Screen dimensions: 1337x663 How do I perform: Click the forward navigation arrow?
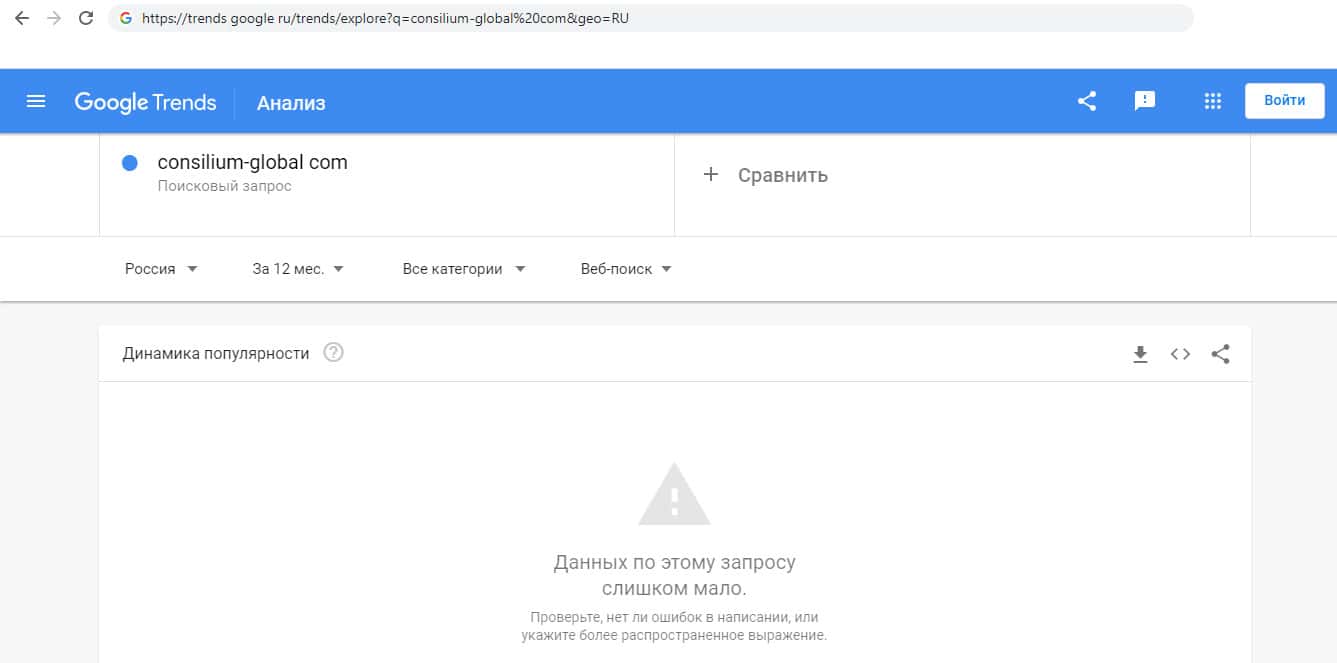[54, 18]
